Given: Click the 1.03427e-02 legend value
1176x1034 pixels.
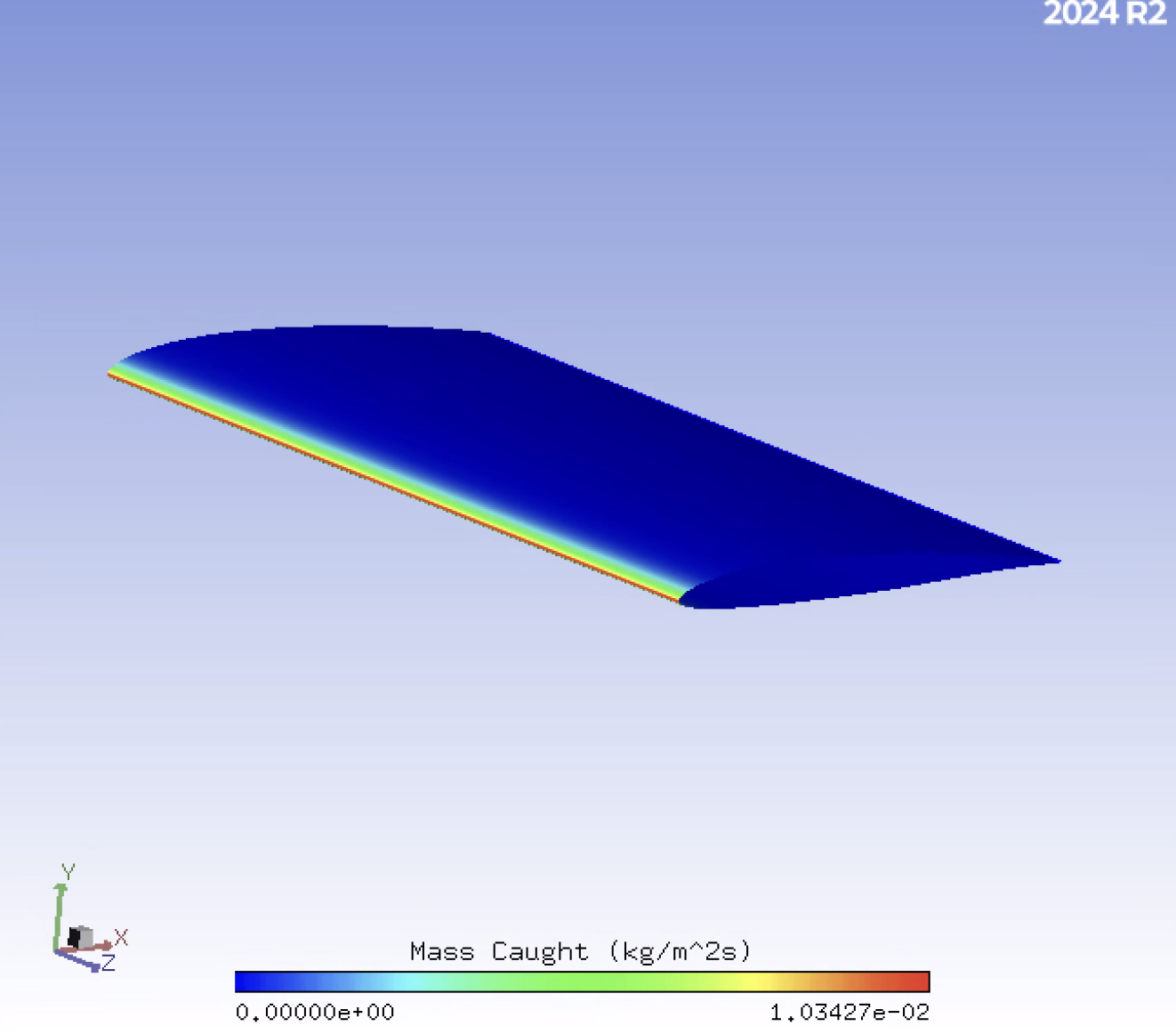Looking at the screenshot, I should coord(850,1012).
